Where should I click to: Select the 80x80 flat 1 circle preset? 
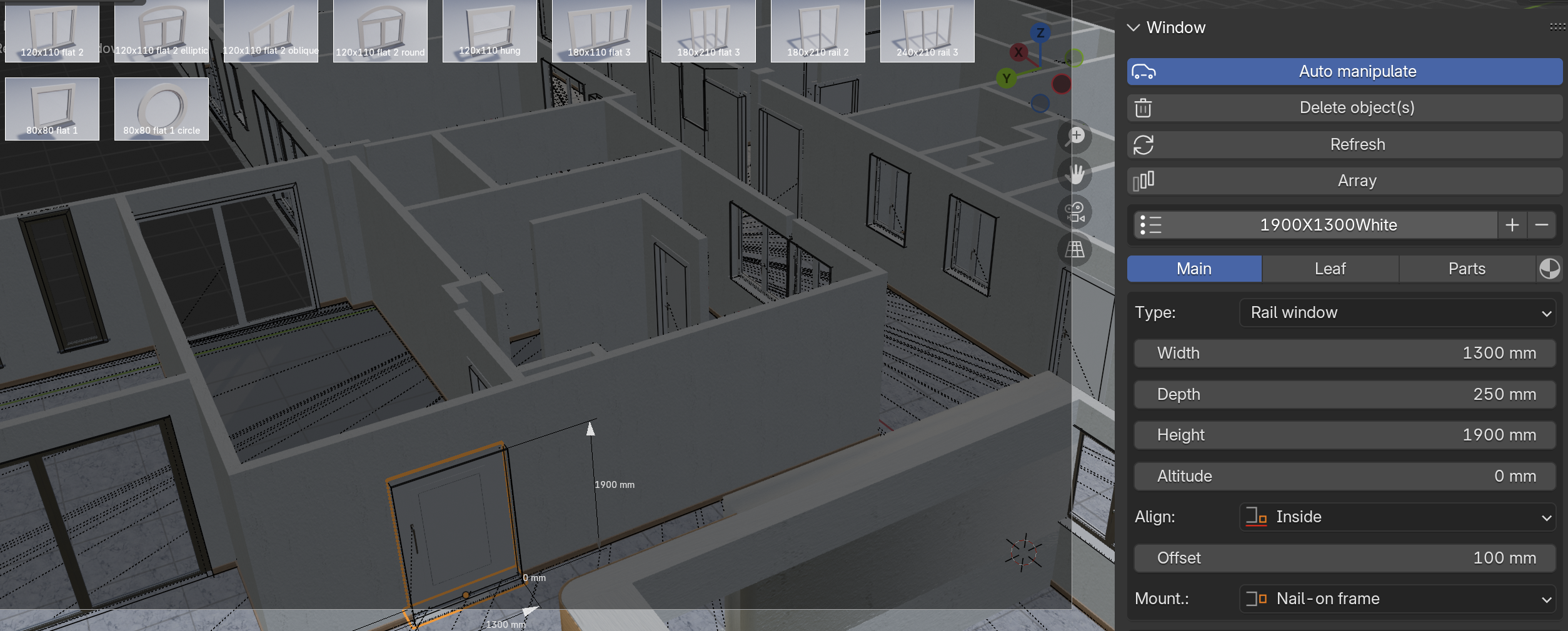161,109
